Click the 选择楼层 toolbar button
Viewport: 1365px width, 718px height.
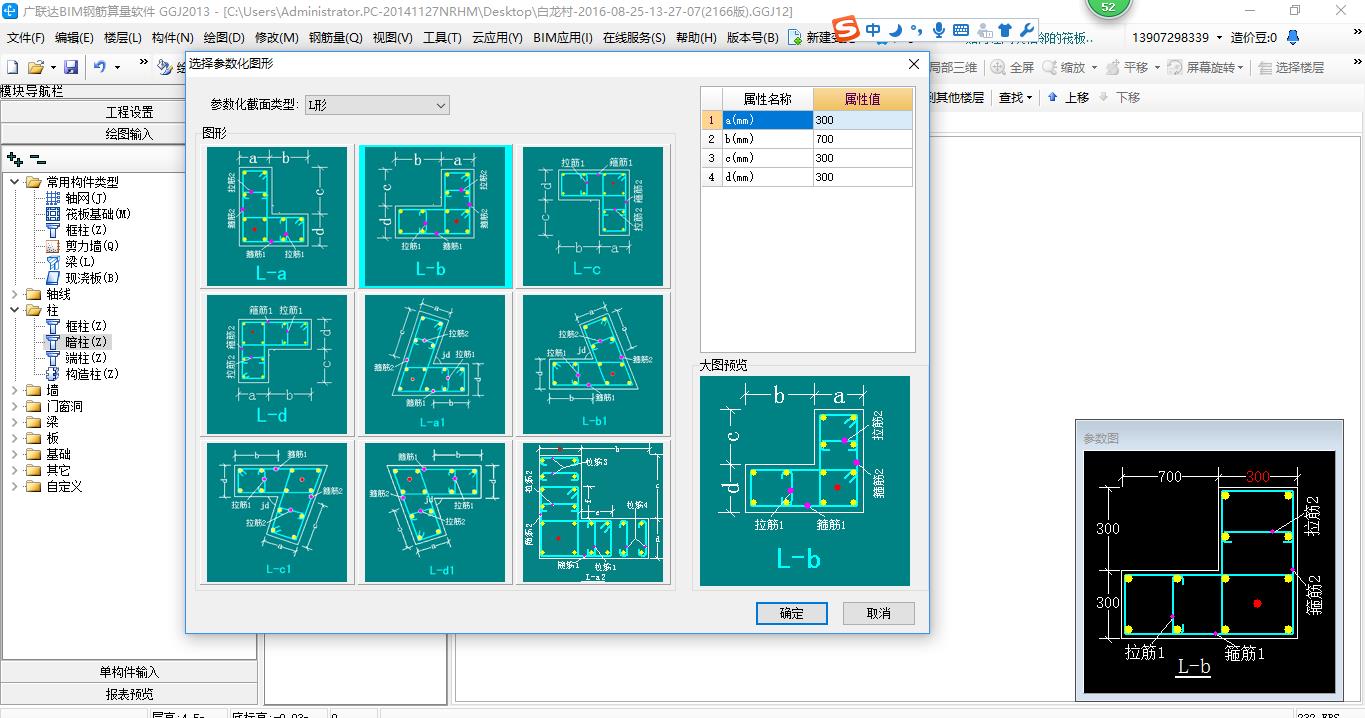tap(1291, 67)
